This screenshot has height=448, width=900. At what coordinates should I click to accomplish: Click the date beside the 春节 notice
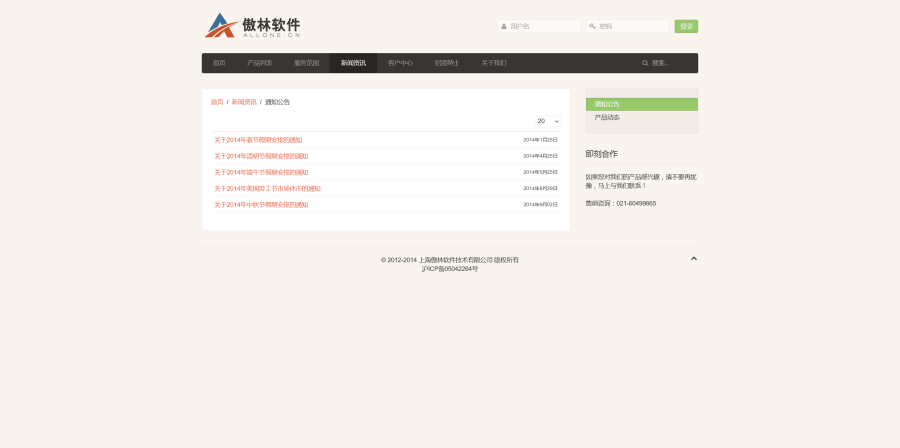click(x=540, y=140)
